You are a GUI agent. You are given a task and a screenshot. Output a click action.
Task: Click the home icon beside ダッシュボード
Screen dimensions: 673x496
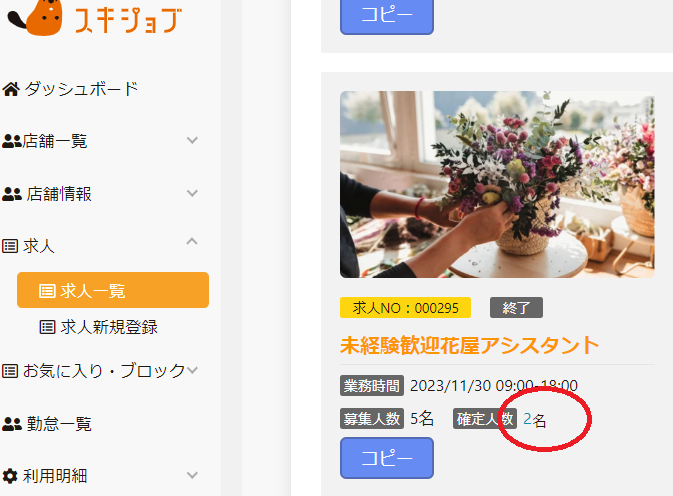(11, 89)
